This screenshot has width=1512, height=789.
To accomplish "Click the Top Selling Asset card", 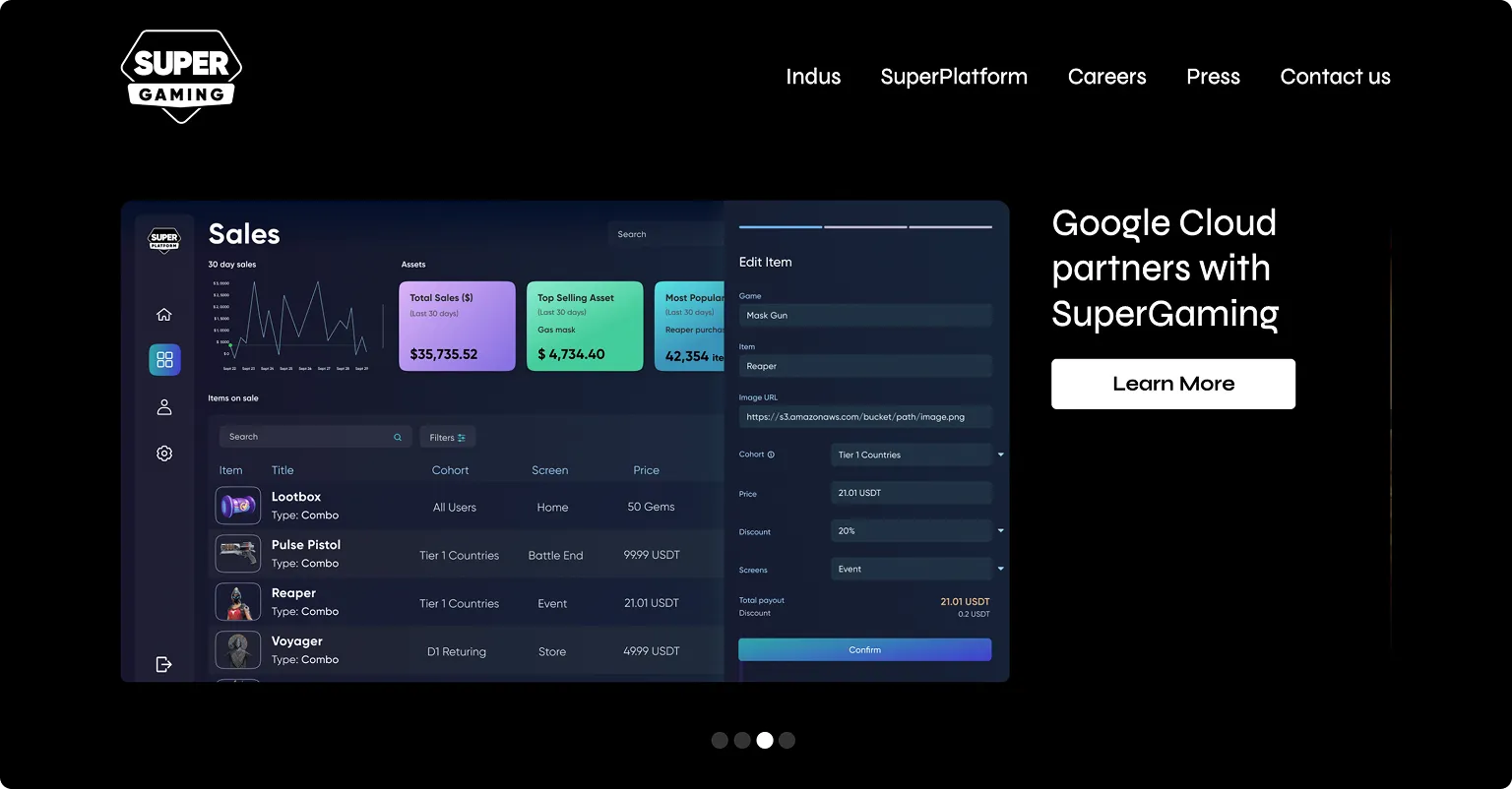I will [585, 327].
